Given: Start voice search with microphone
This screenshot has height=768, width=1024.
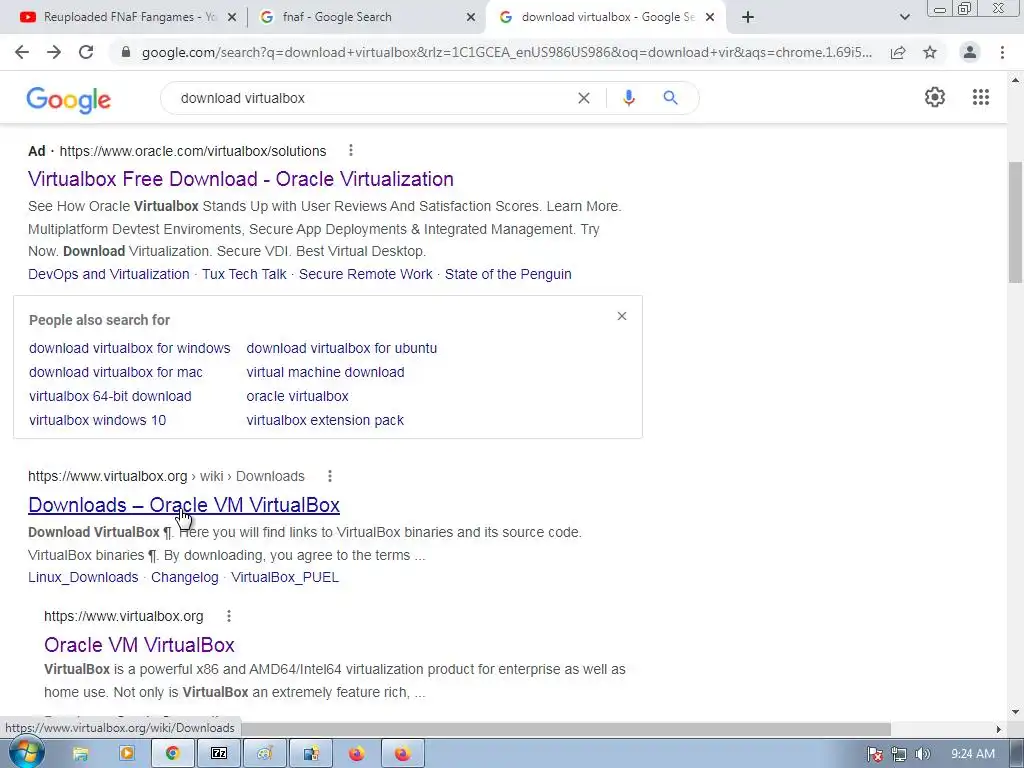Looking at the screenshot, I should pos(629,98).
